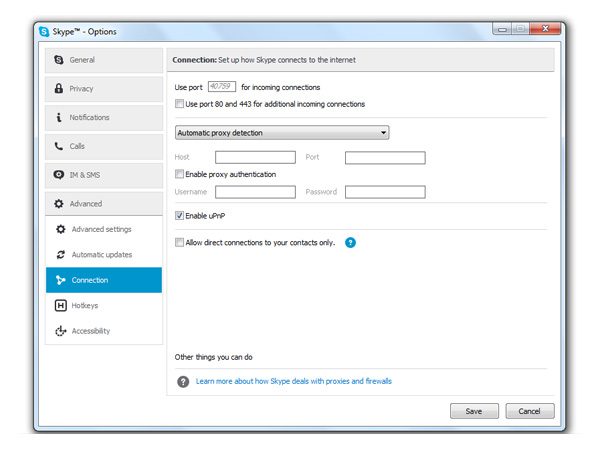The image size is (600, 450).
Task: Click the Accessibility icon
Action: [x=60, y=331]
